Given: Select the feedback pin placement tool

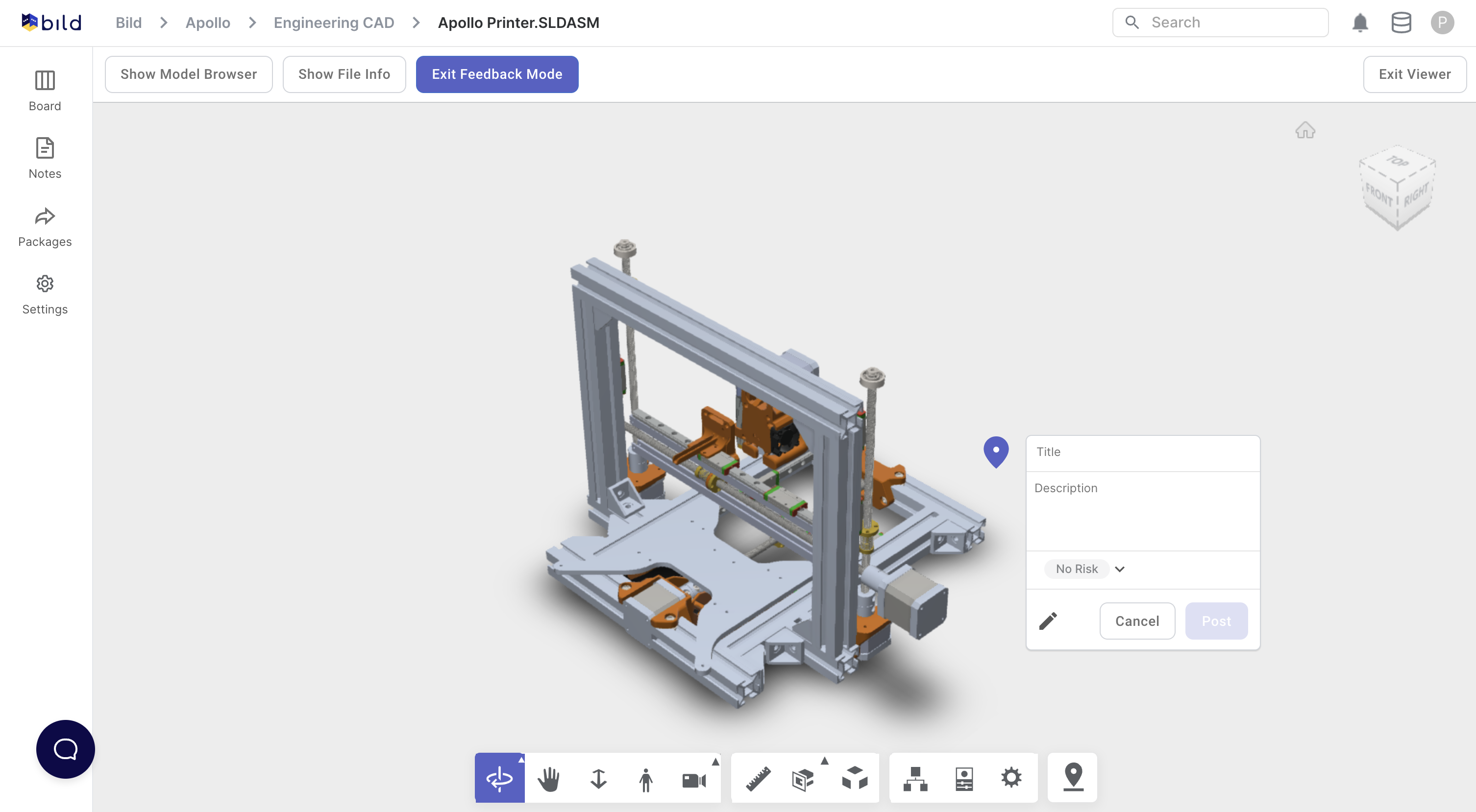Looking at the screenshot, I should (1072, 777).
